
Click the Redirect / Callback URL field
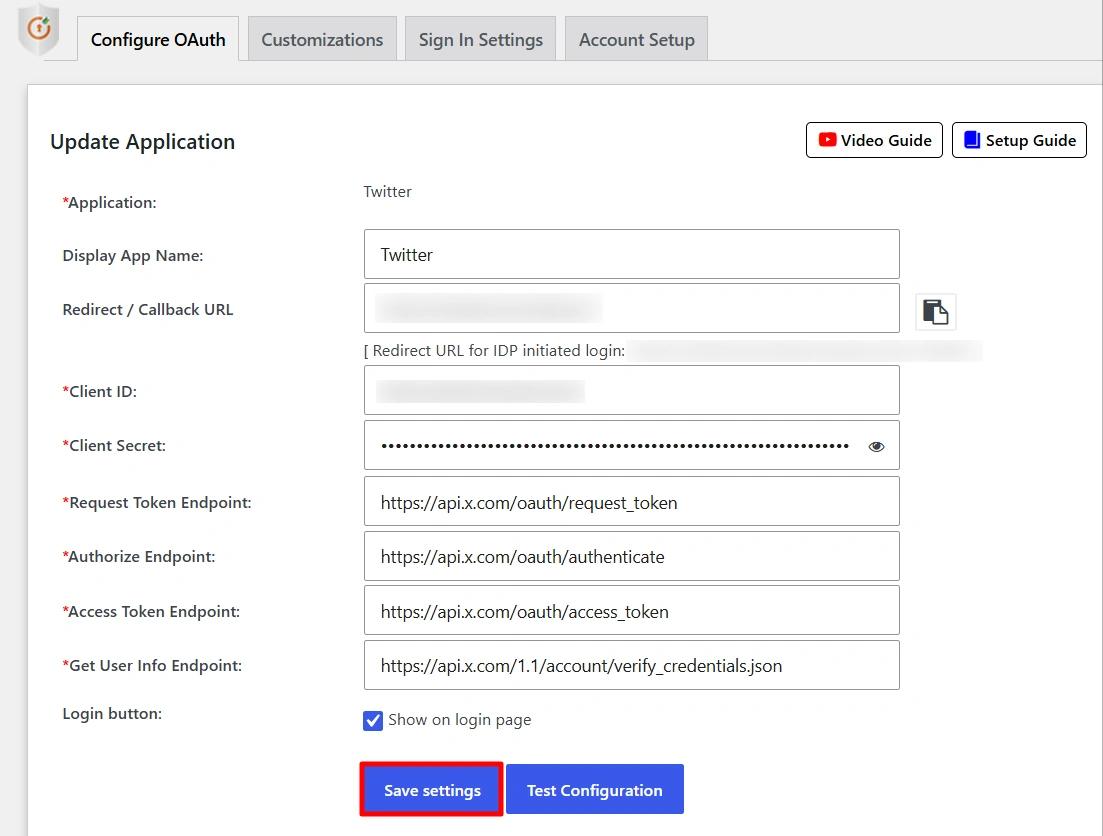click(x=632, y=308)
